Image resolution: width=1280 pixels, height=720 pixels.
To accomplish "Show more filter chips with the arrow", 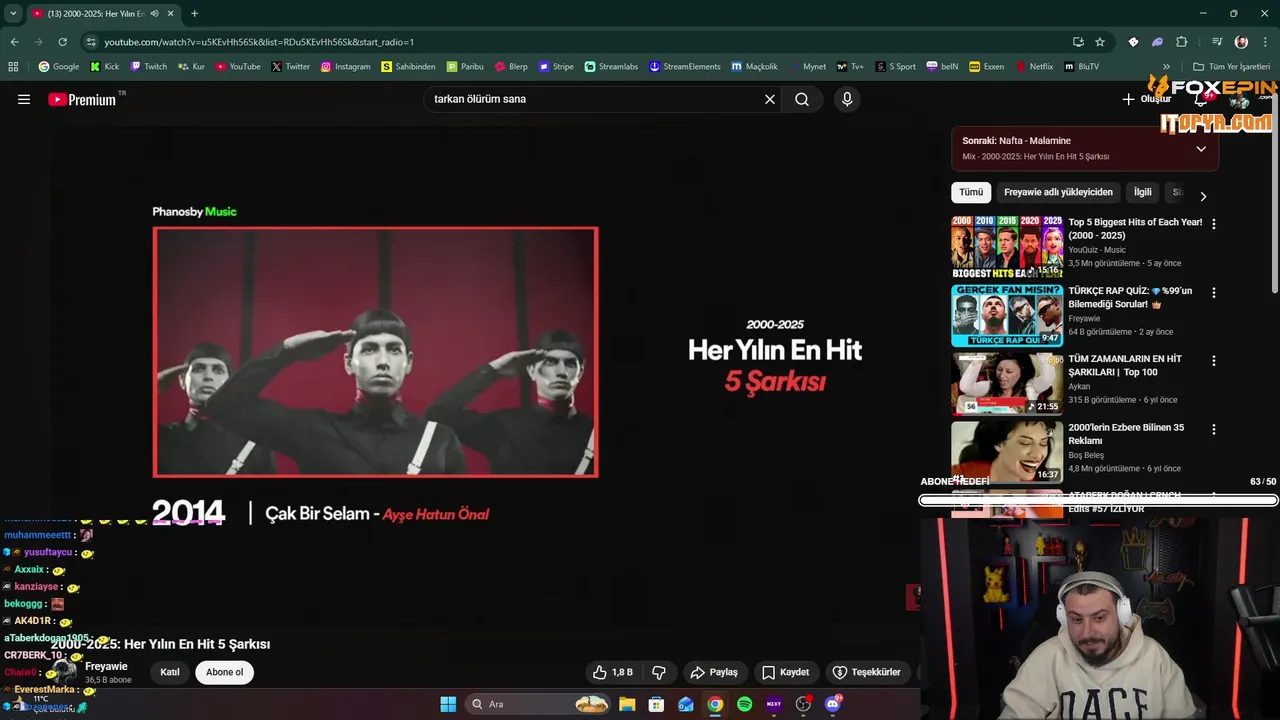I will click(1203, 196).
